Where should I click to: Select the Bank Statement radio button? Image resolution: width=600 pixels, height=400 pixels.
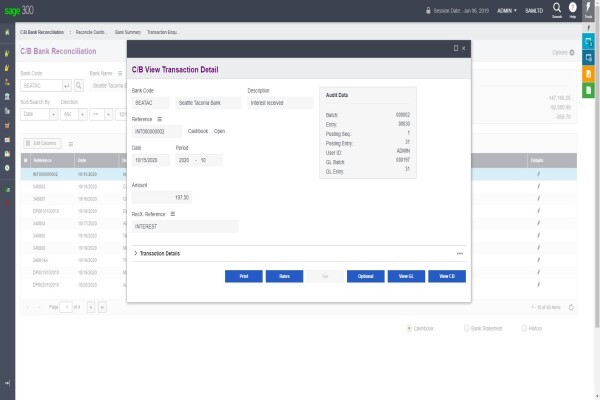[466, 328]
